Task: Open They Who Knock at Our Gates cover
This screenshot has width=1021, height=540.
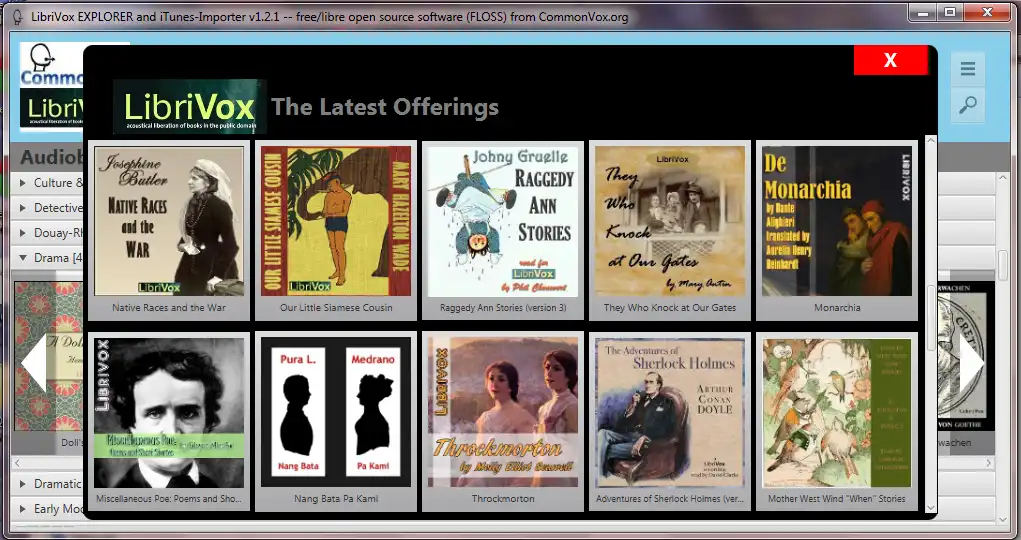Action: coord(670,221)
